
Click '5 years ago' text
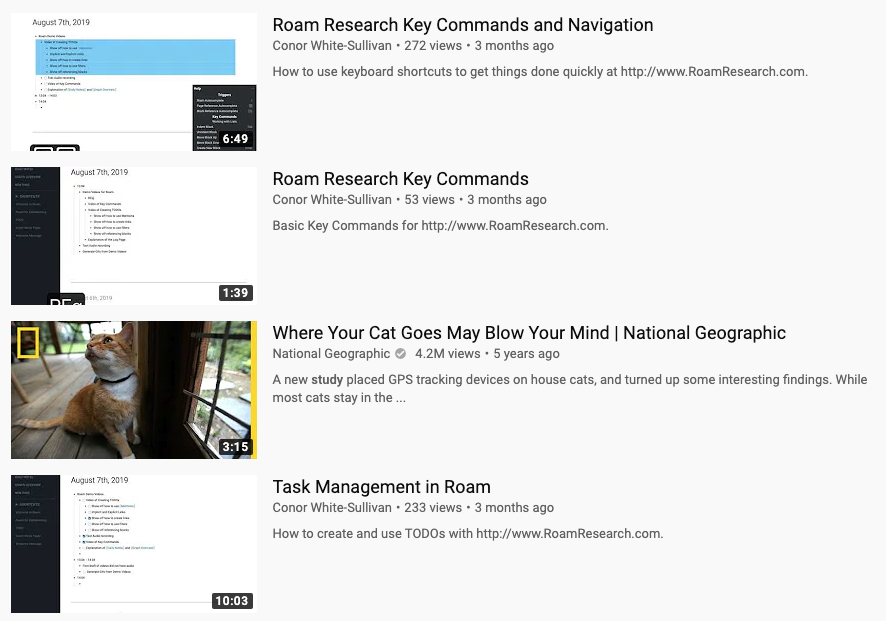(x=526, y=354)
